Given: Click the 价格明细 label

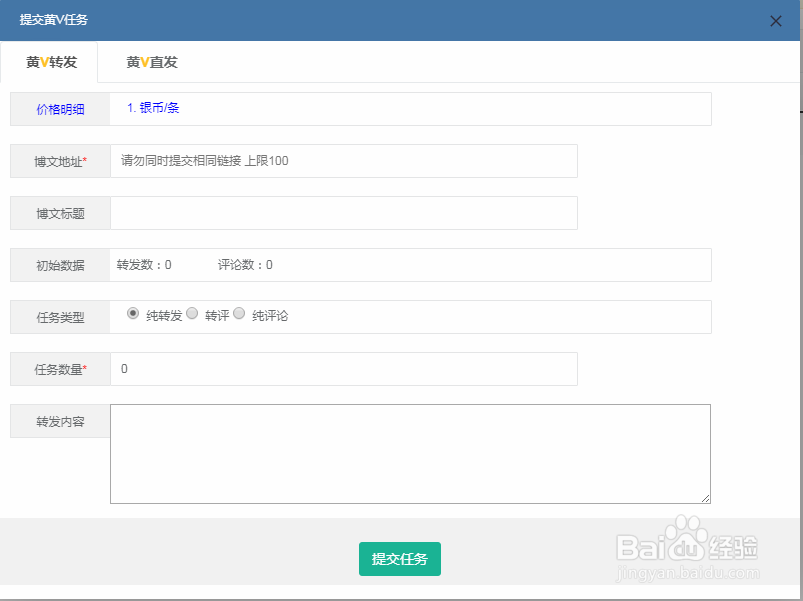Looking at the screenshot, I should (x=60, y=110).
